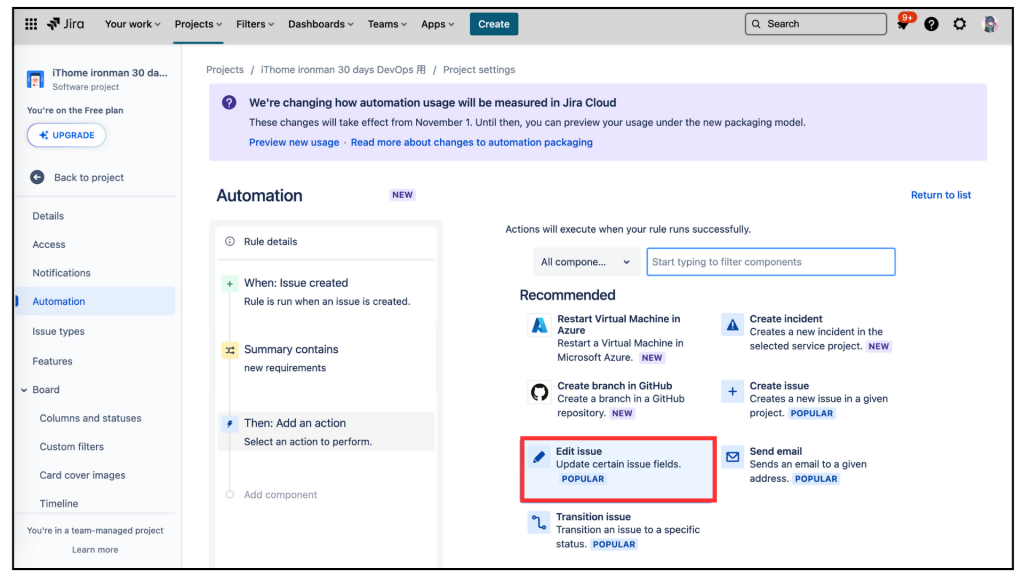This screenshot has height=576, width=1024.
Task: Click the UPGRADE button
Action: tap(66, 135)
